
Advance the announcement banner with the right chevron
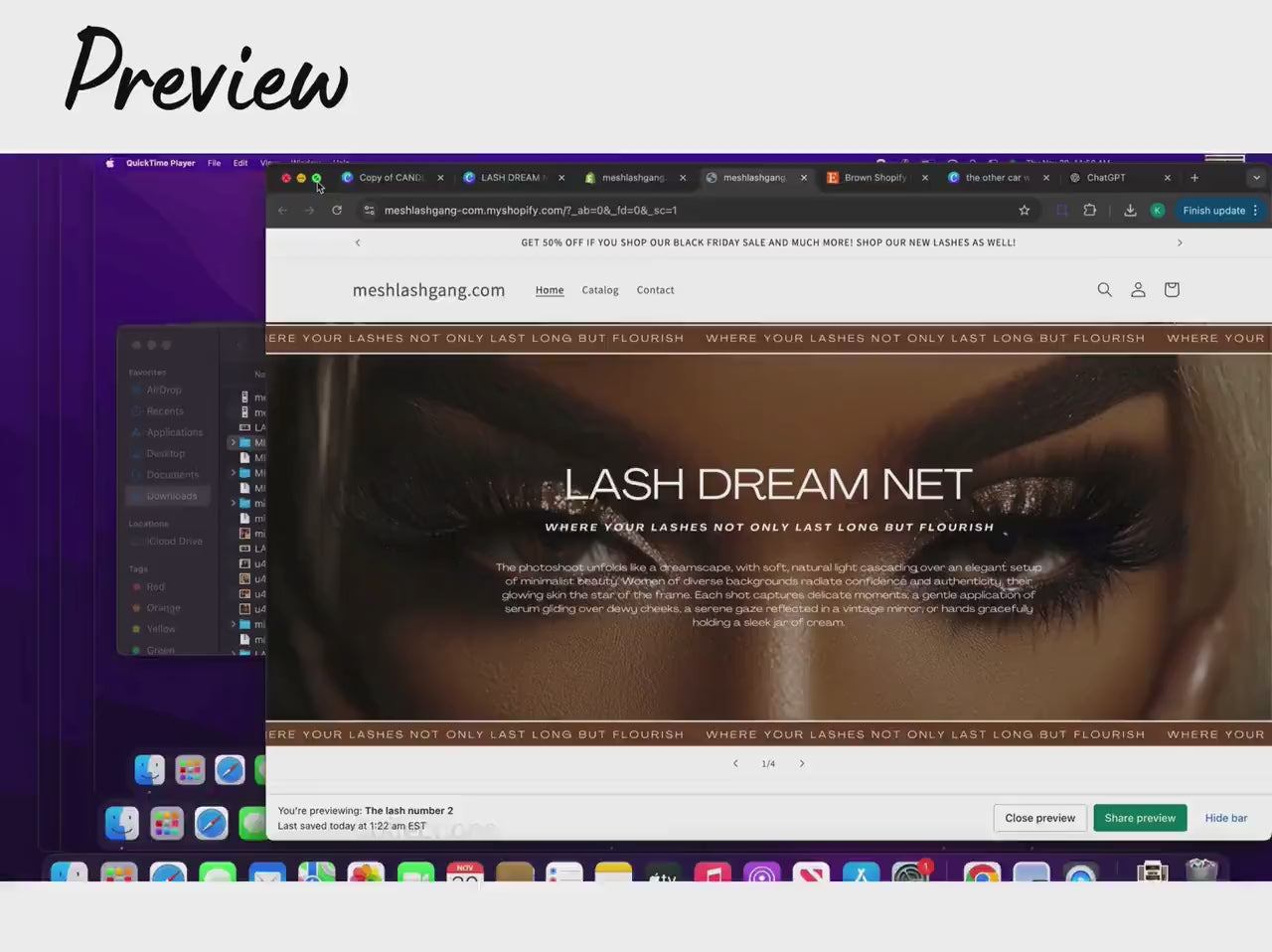(1180, 241)
